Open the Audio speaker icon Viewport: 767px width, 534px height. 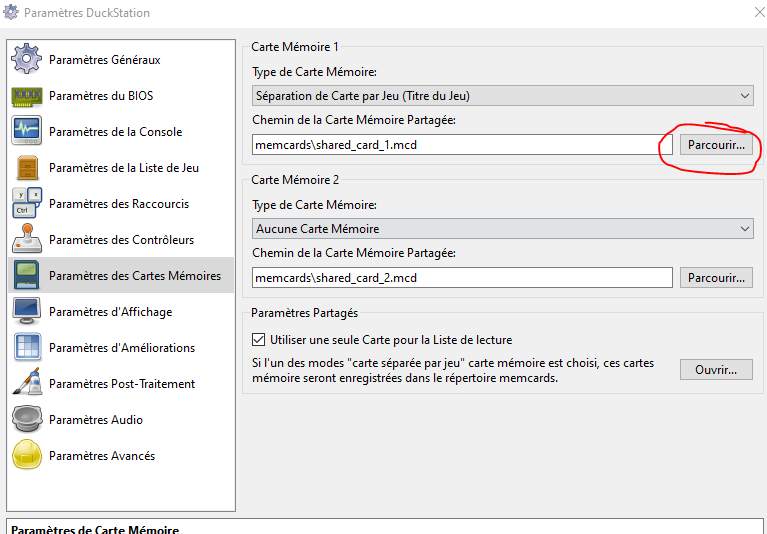point(27,420)
